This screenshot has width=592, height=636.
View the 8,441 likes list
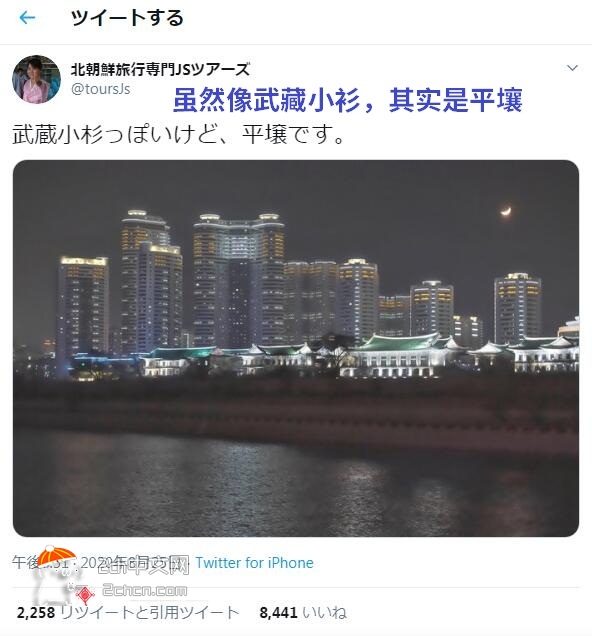[303, 612]
